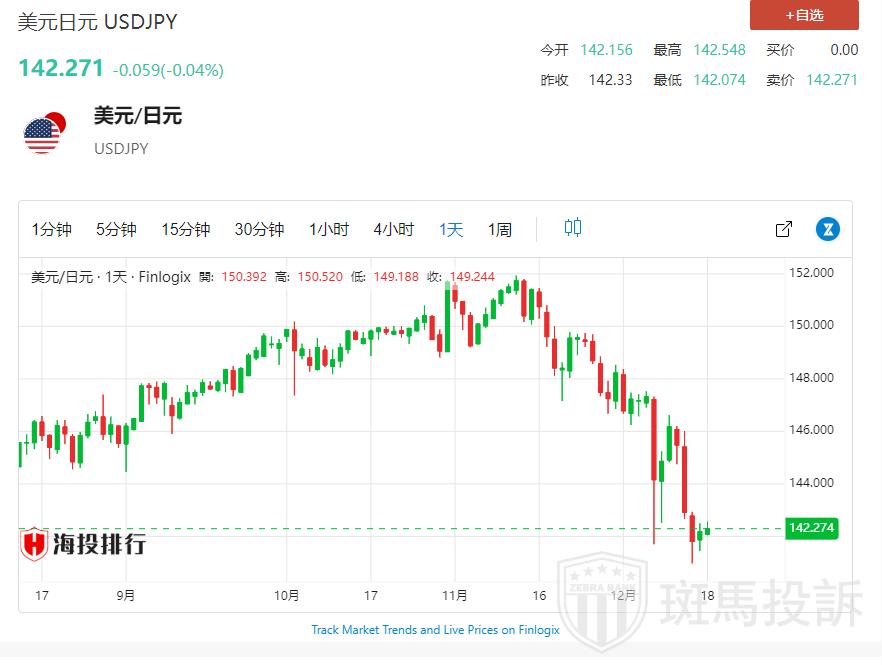882x665 pixels.
Task: Click the 11月 marker on time axis
Action: coord(455,595)
